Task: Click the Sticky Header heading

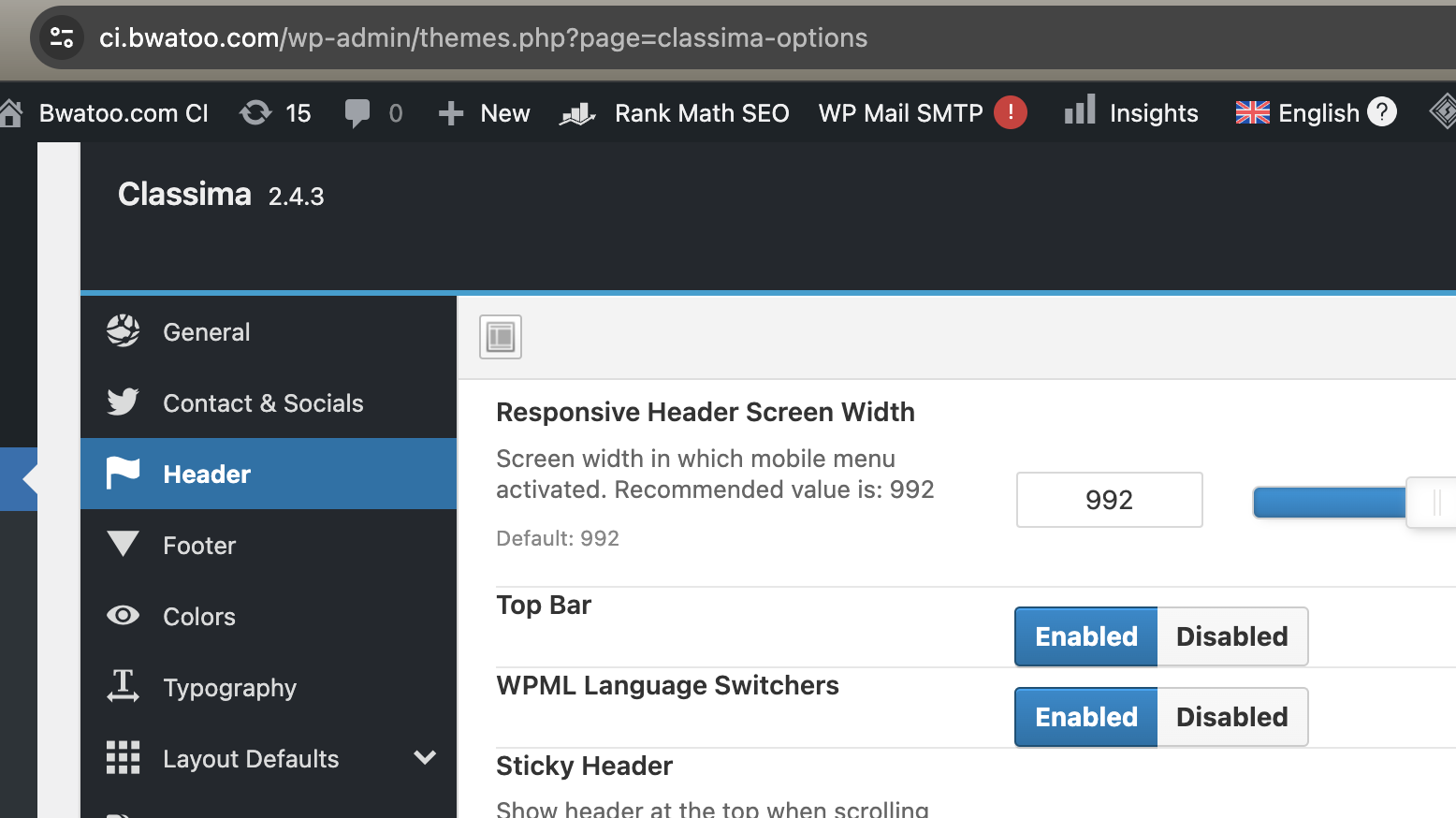Action: (x=584, y=766)
